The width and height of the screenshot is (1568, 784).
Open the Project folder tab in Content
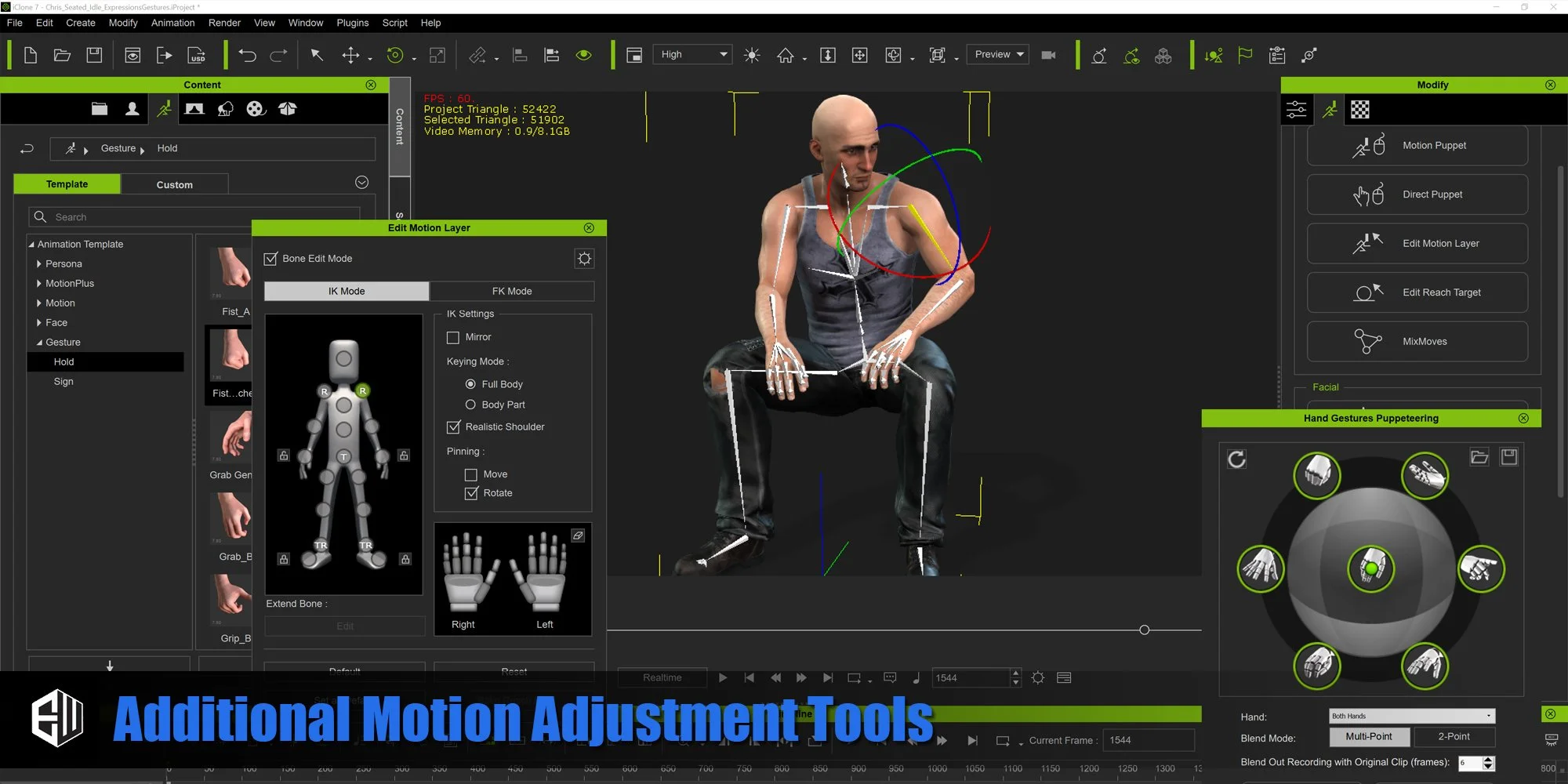pyautogui.click(x=100, y=109)
